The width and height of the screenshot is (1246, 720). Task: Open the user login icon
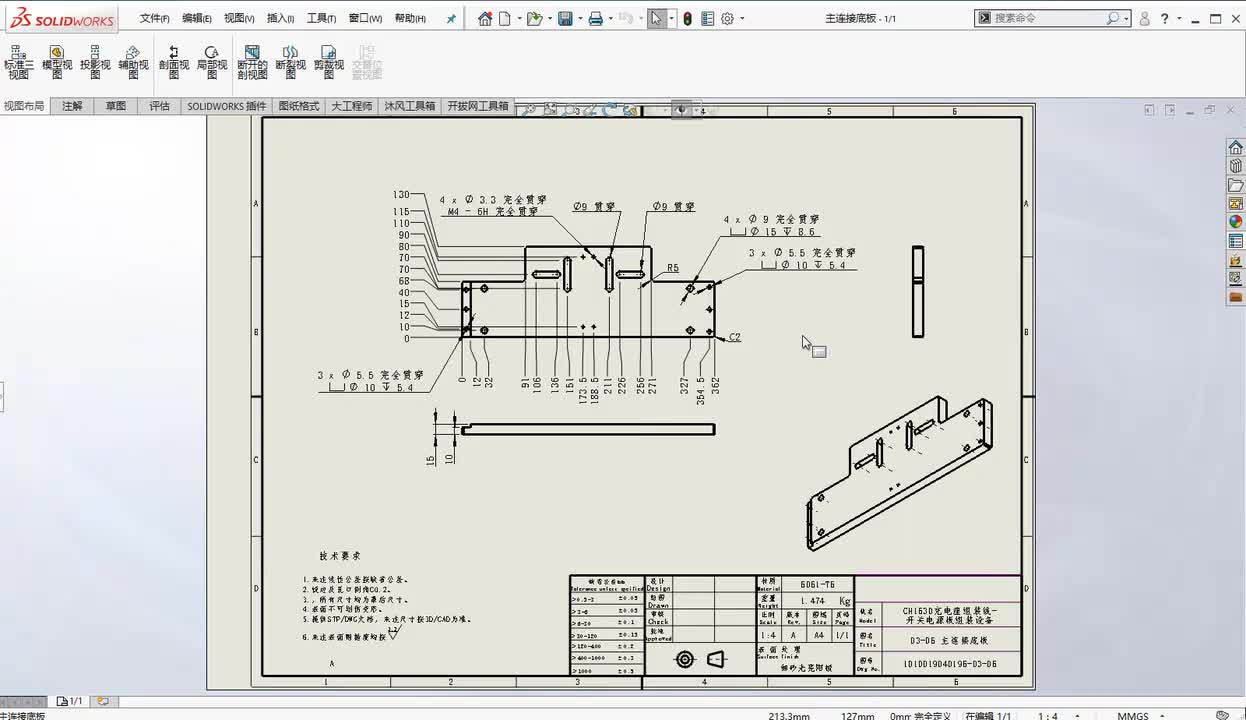1145,18
